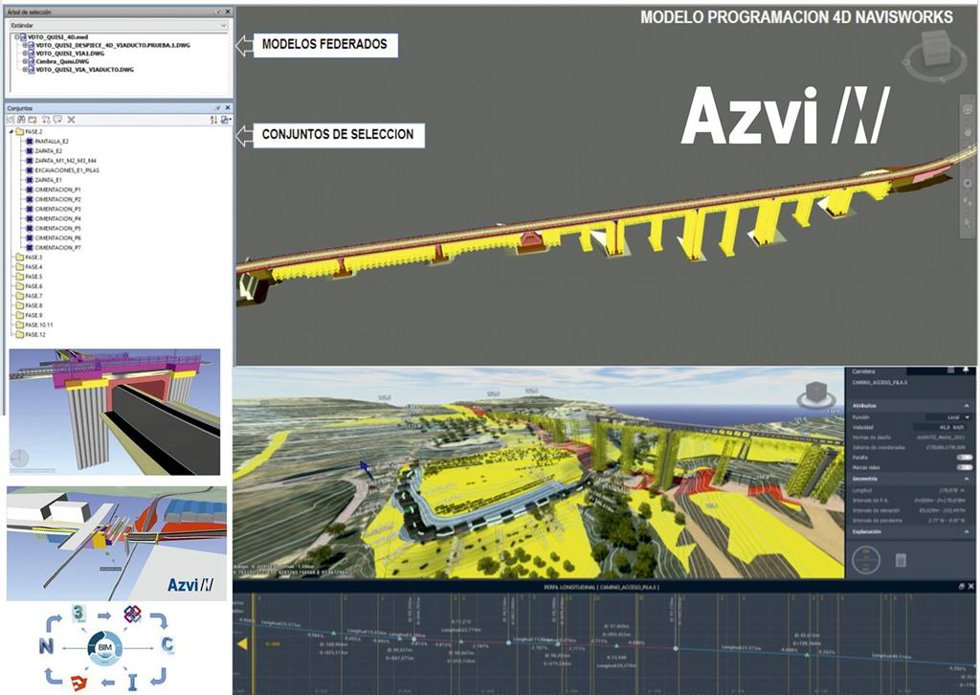Click the calculator icon in properties panel
Viewport: 980px width, 695px height.
coord(901,560)
